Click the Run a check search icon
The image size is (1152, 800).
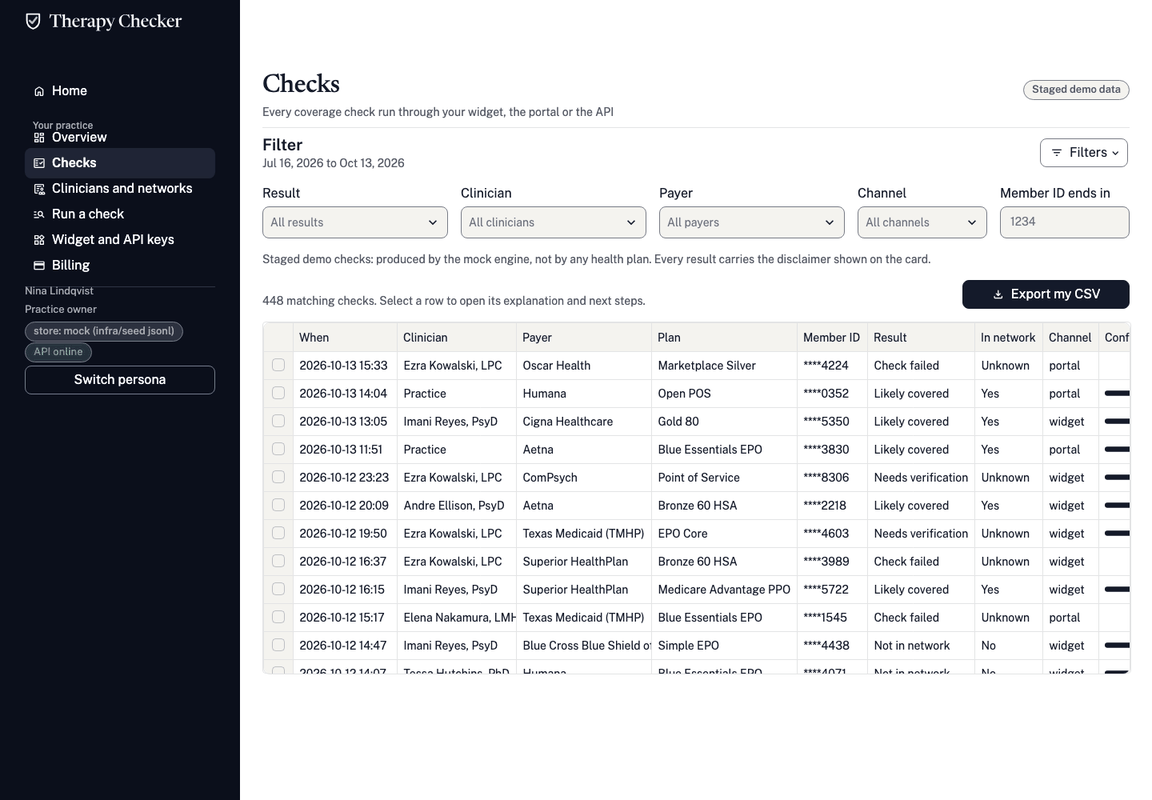pyautogui.click(x=39, y=215)
